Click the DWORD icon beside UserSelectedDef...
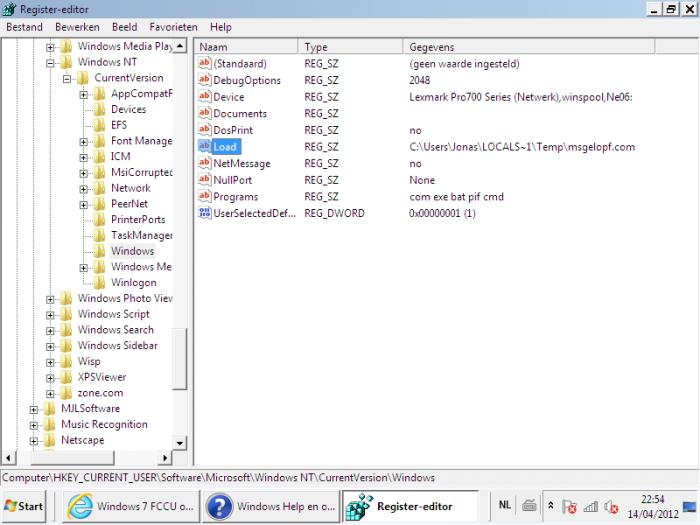 point(204,212)
